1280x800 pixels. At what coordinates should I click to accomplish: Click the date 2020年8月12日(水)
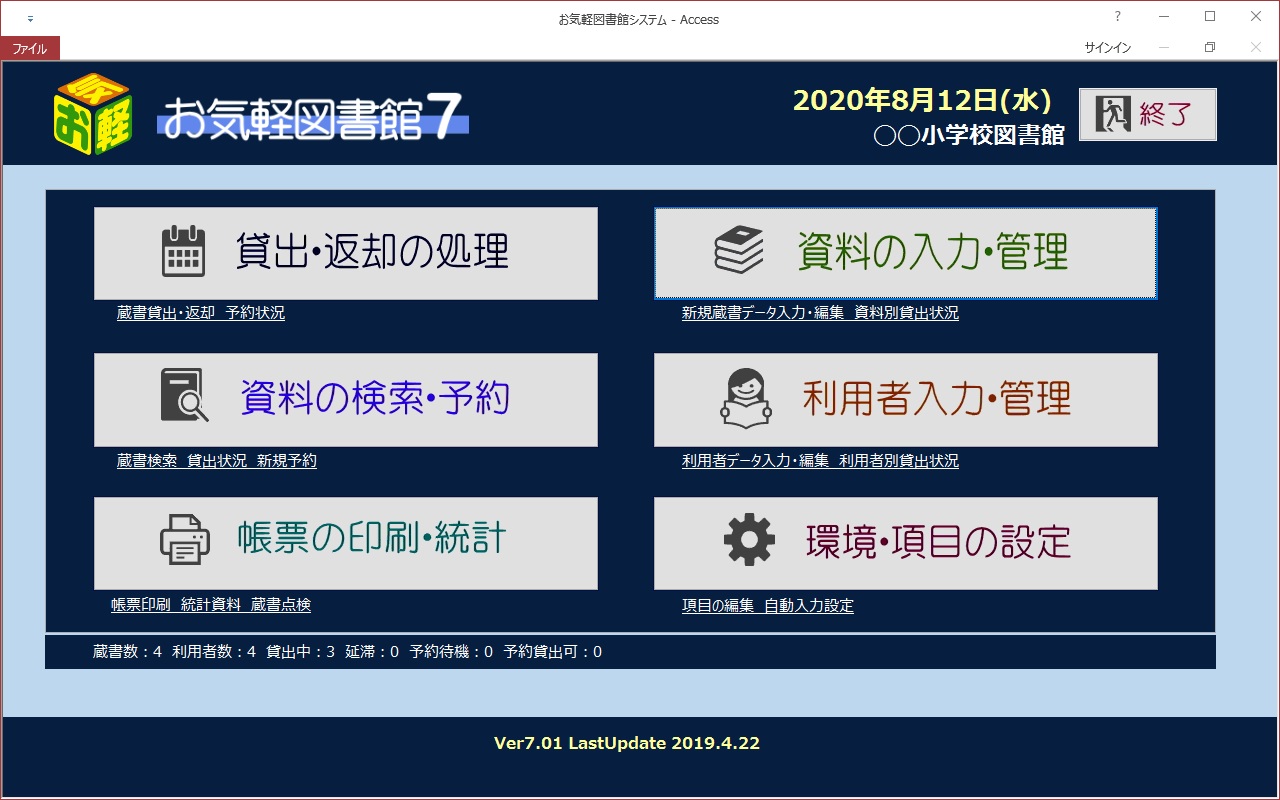tap(922, 100)
